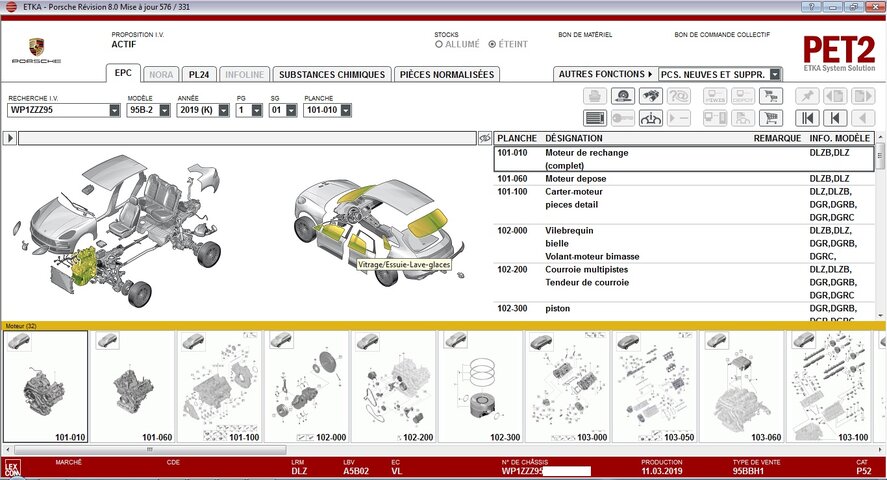Select thumbnail 102-200 belt
The image size is (887, 480).
coord(394,387)
